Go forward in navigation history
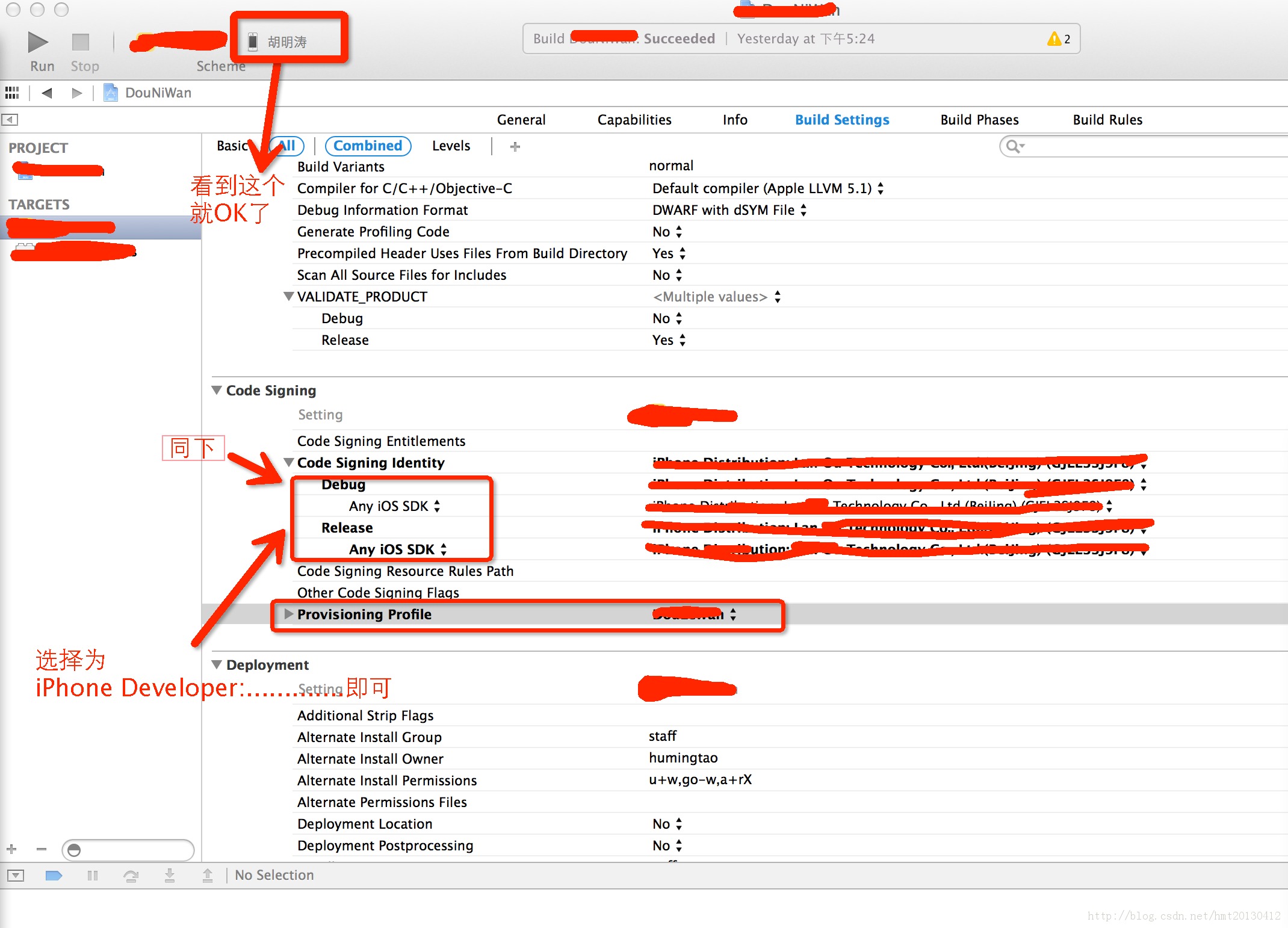1288x928 pixels. pos(76,93)
